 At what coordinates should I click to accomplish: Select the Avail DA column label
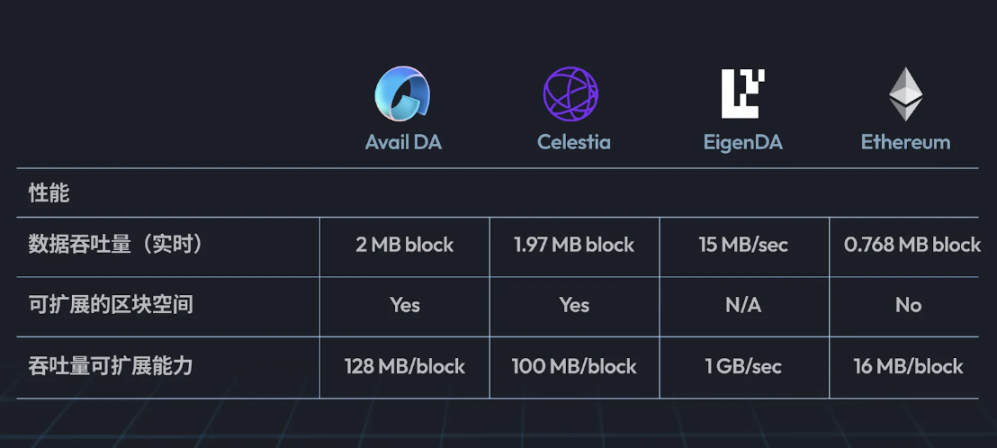pyautogui.click(x=403, y=142)
